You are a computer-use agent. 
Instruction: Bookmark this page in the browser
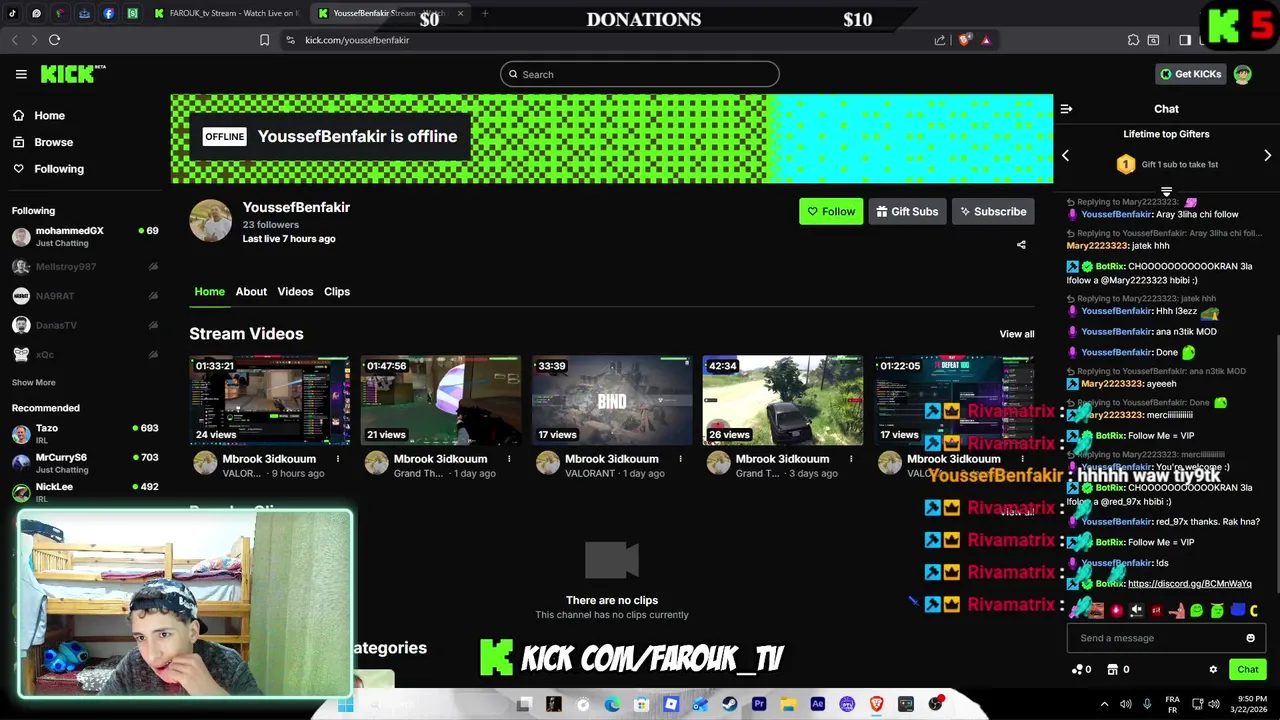(x=264, y=40)
